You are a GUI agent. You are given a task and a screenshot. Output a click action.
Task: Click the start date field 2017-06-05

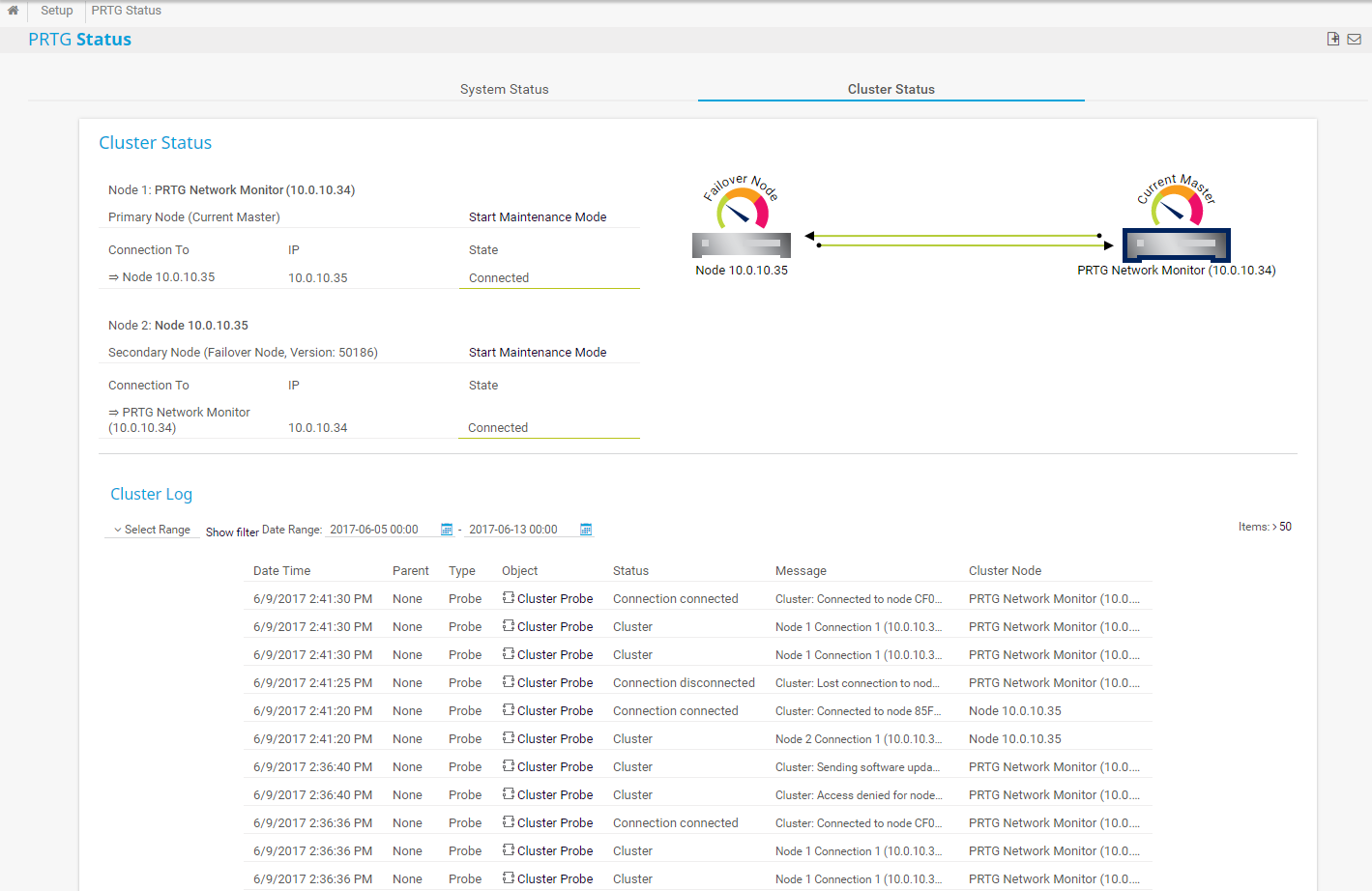(374, 530)
